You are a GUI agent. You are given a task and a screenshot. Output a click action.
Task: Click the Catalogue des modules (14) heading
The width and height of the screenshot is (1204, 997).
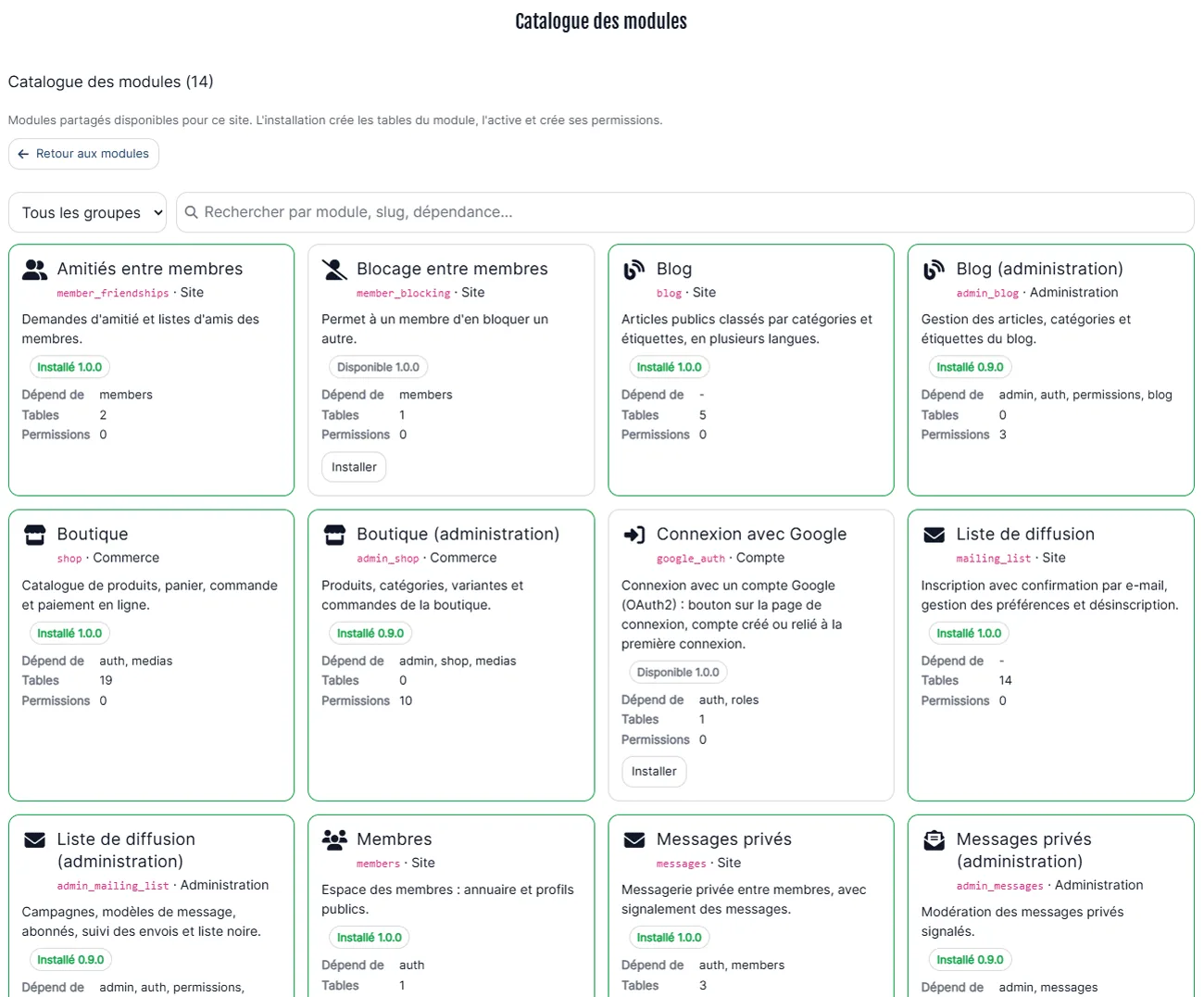[x=110, y=82]
